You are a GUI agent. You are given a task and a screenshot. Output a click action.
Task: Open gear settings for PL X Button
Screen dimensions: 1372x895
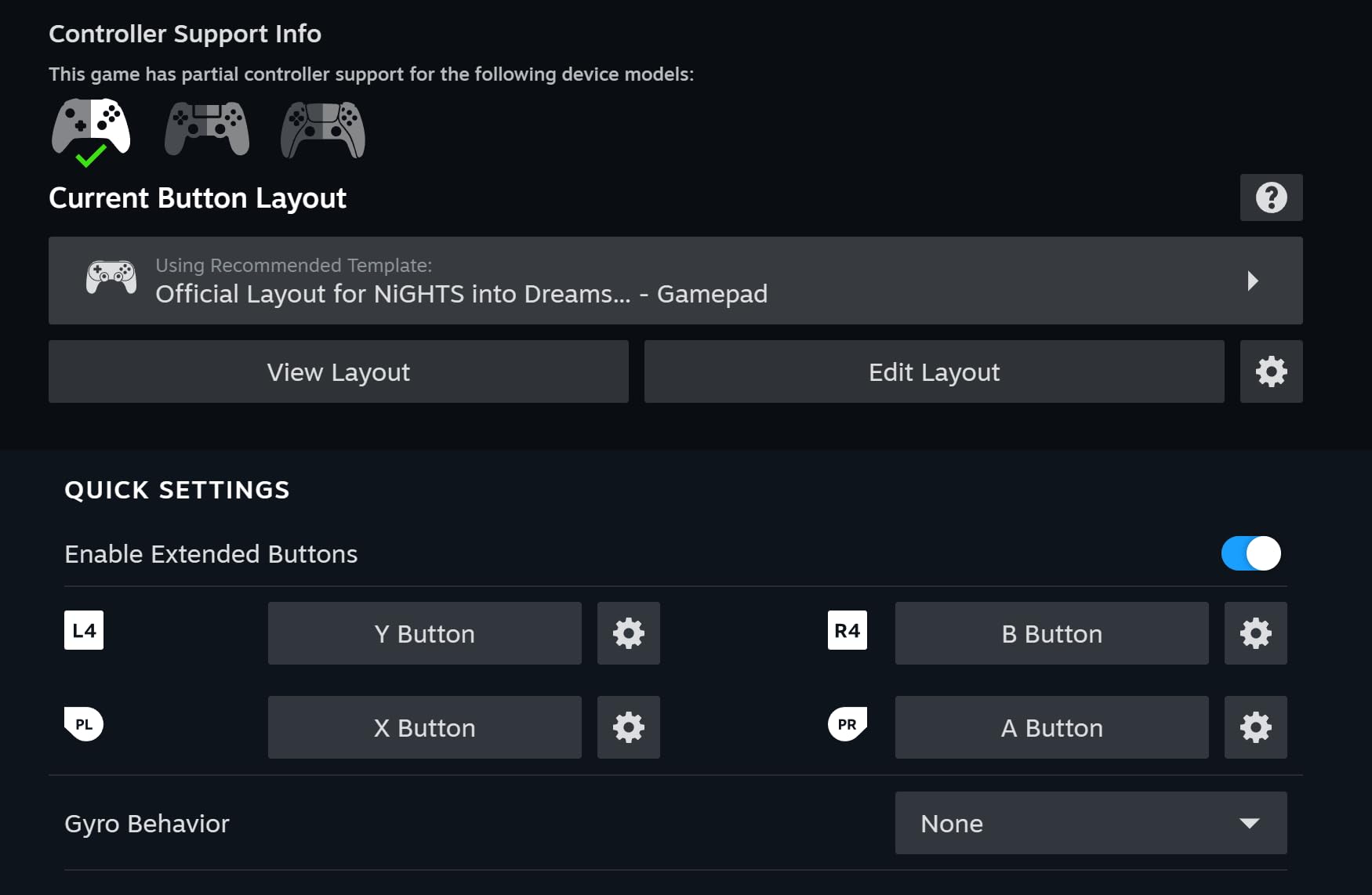coord(628,727)
